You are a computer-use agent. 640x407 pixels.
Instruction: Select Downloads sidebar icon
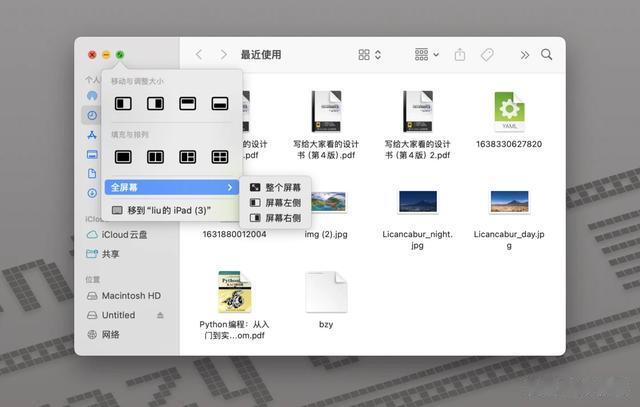(x=92, y=193)
